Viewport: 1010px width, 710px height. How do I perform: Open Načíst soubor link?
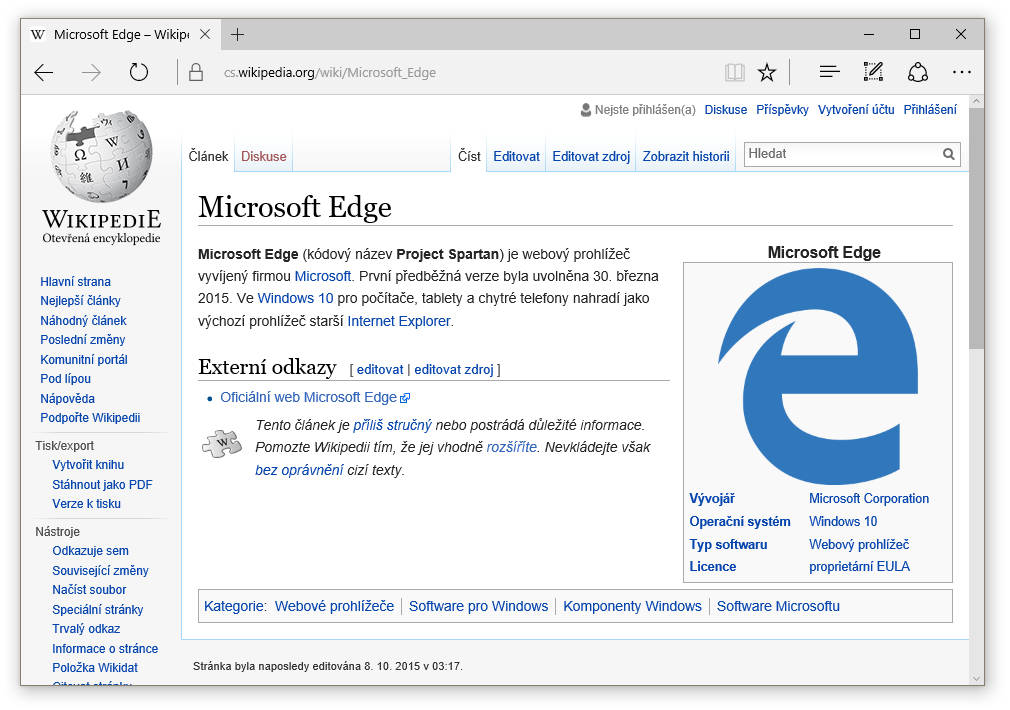click(x=89, y=590)
